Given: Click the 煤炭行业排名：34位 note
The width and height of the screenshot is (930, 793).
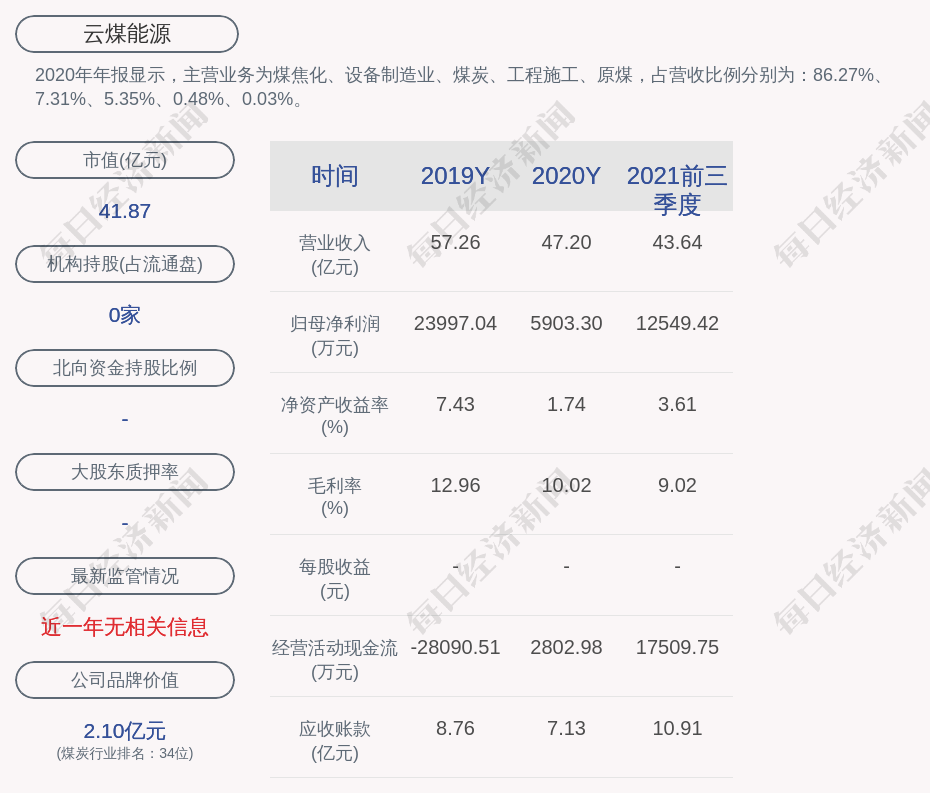Looking at the screenshot, I should [125, 753].
